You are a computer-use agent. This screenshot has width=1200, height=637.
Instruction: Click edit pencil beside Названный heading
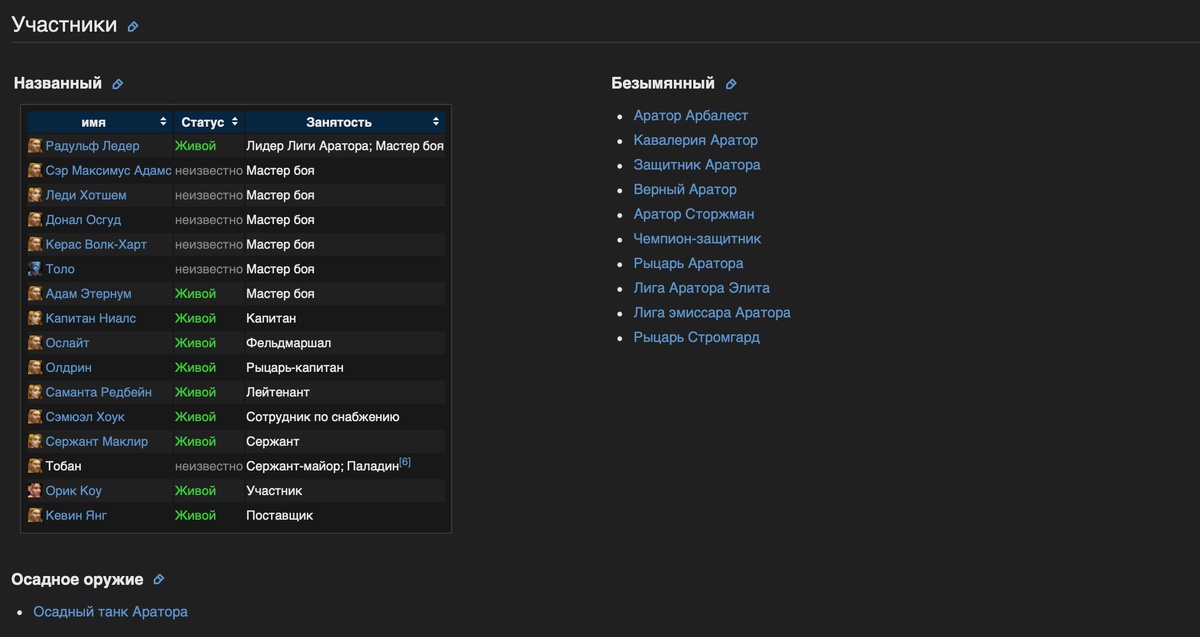coord(117,85)
